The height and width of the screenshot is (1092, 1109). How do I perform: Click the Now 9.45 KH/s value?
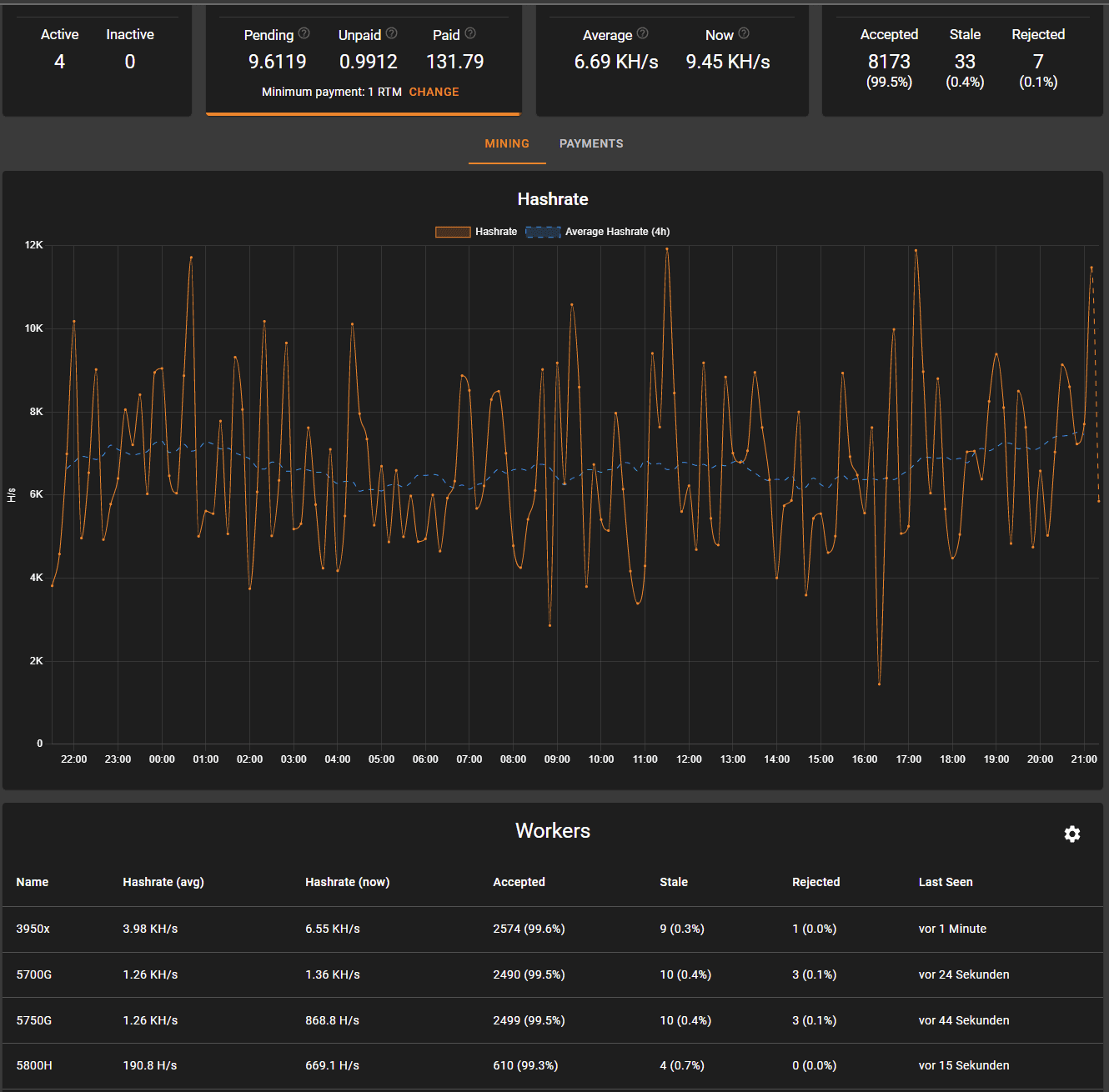pos(728,62)
